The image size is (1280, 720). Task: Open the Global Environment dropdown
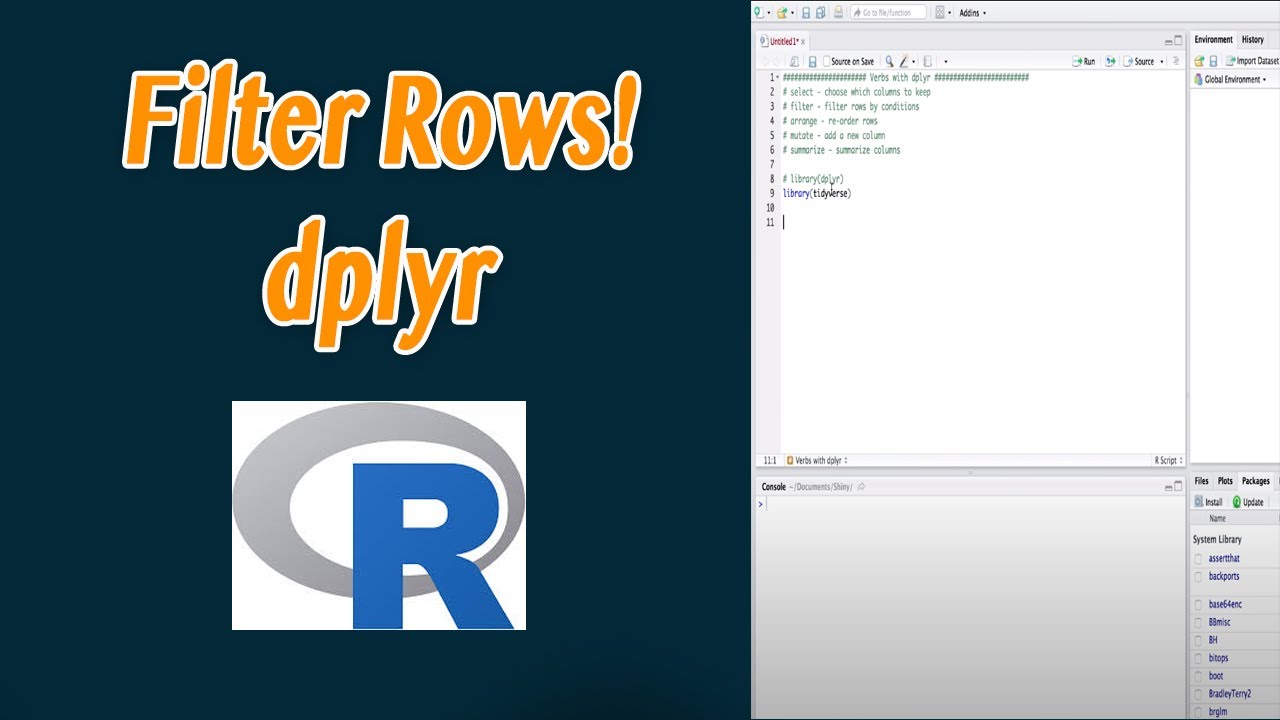[1230, 79]
